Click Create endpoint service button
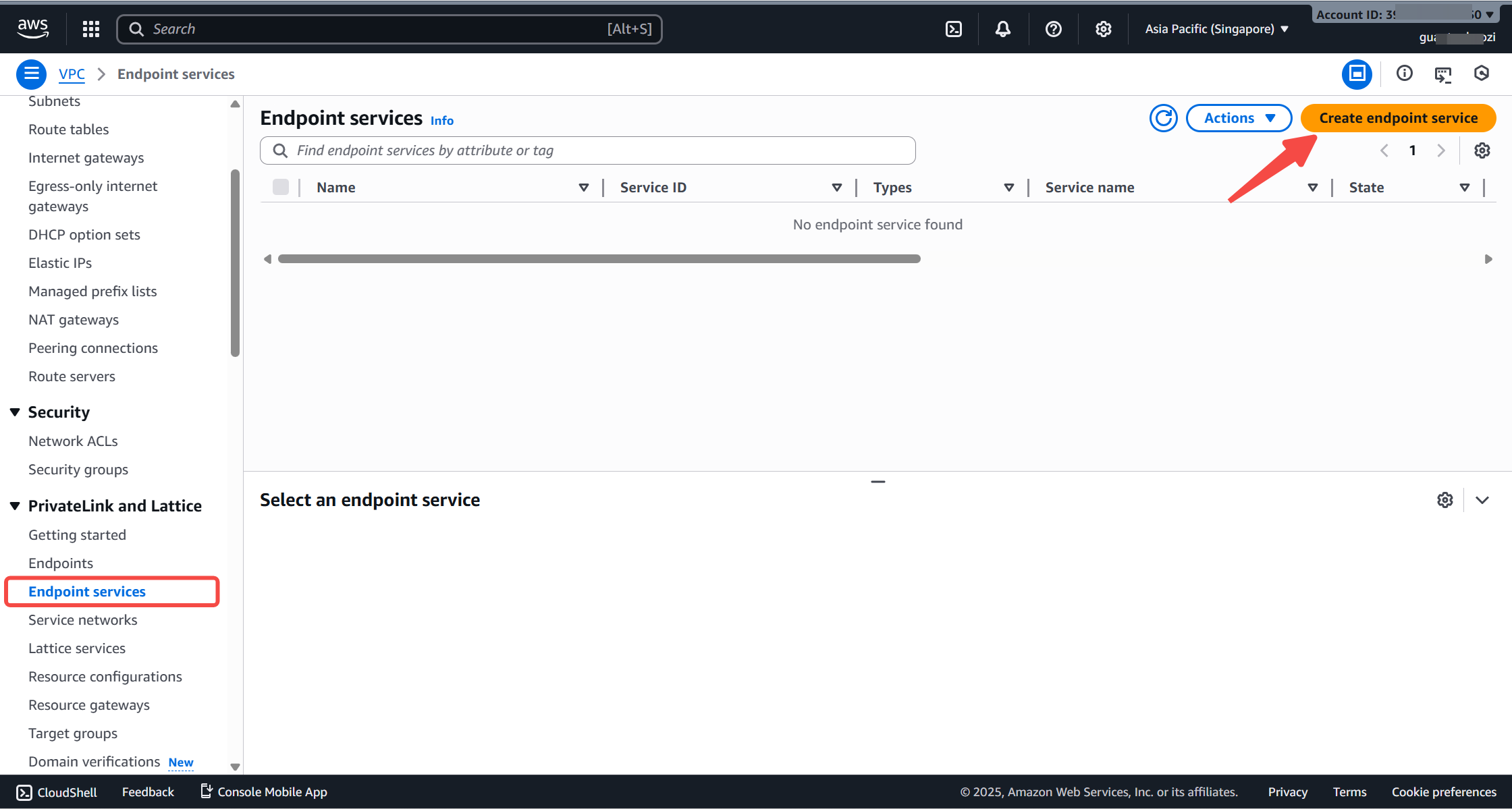 [1398, 118]
